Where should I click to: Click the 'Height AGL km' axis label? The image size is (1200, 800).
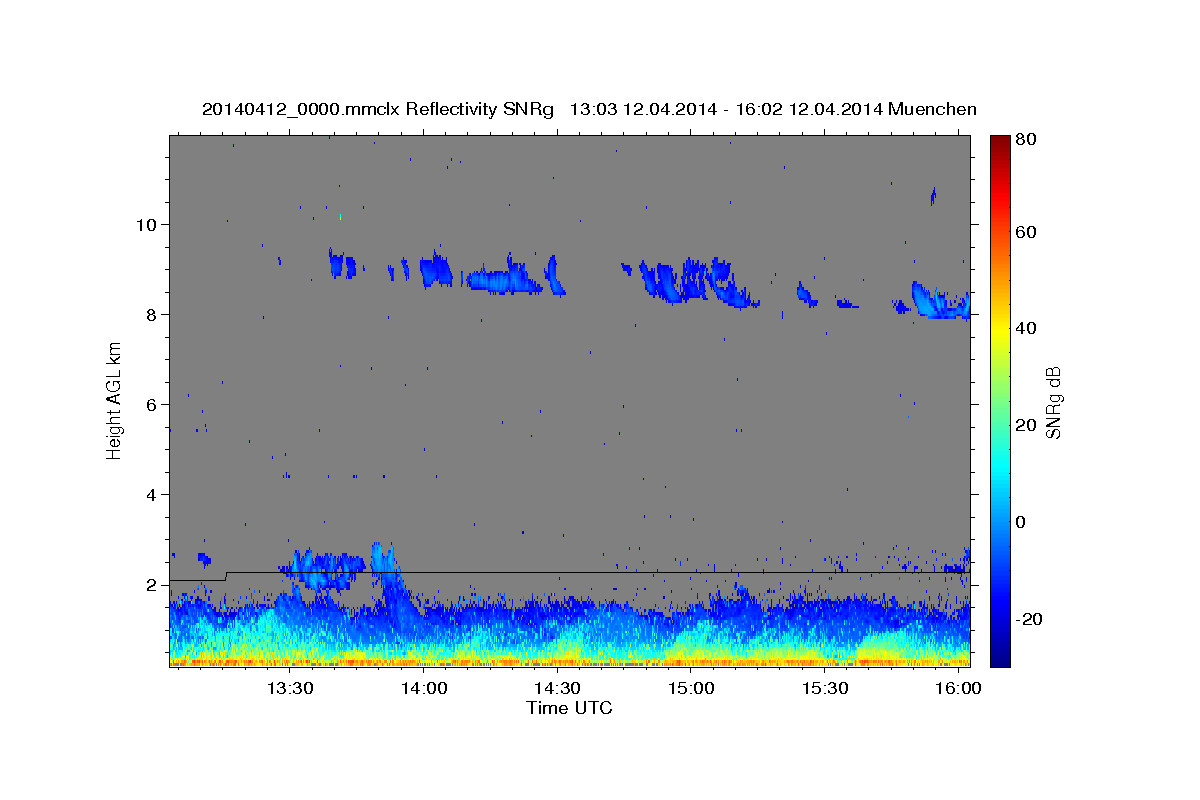(x=114, y=400)
